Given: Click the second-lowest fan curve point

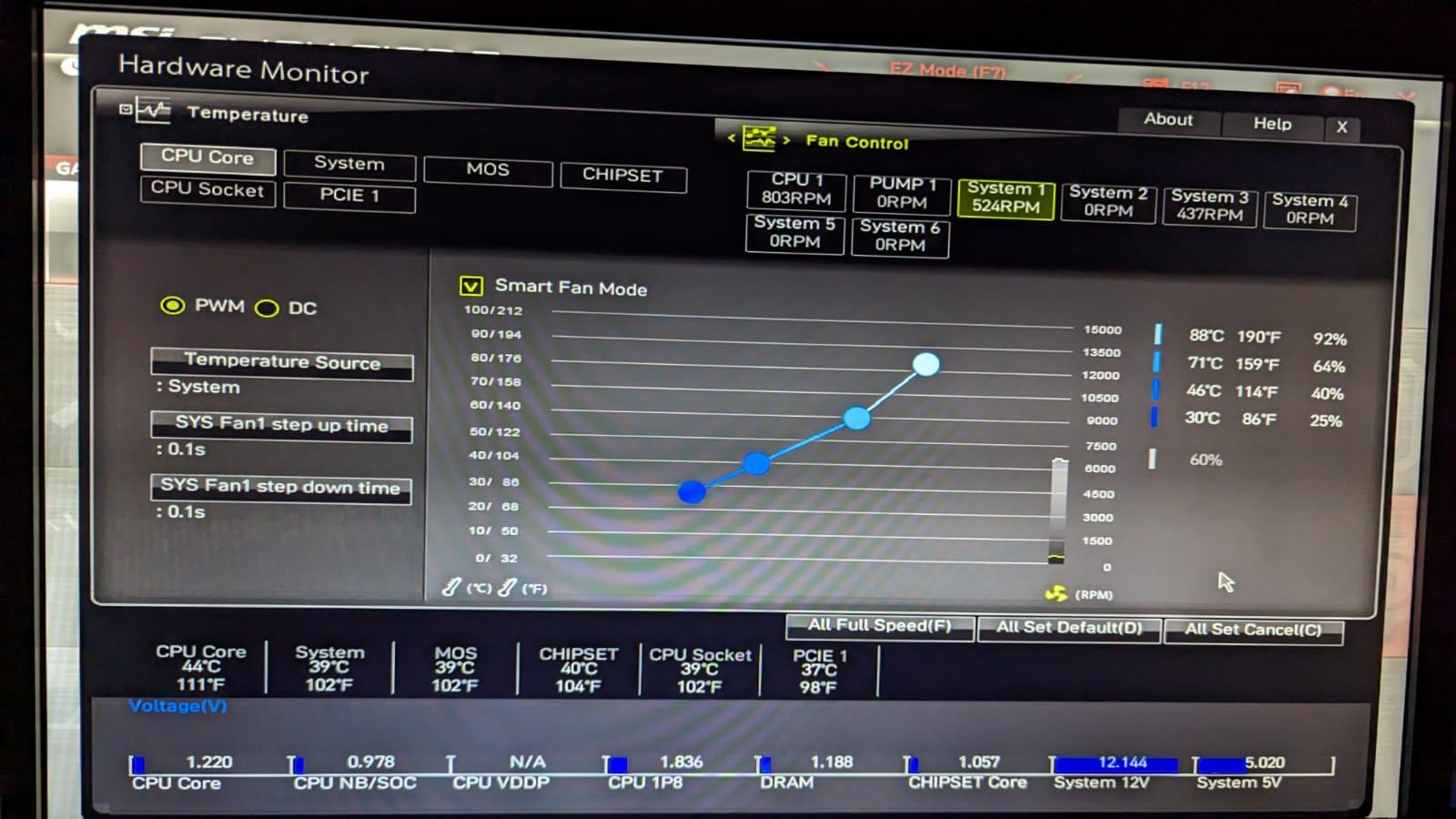Looking at the screenshot, I should tap(756, 464).
